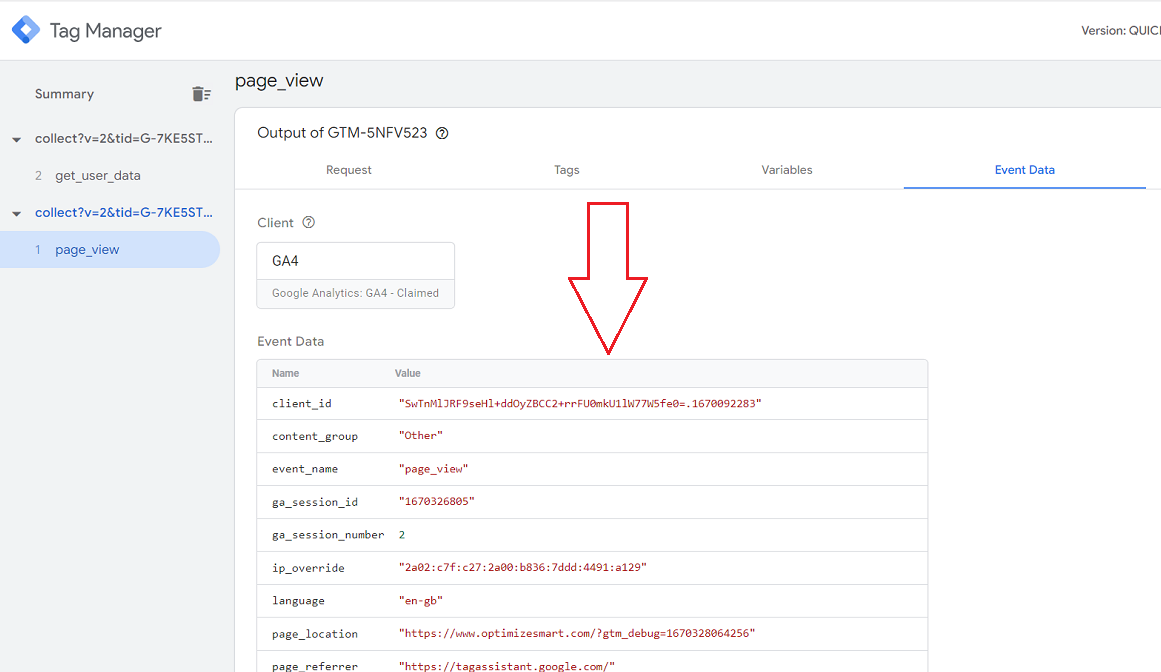Collapse the second collect request group
Image resolution: width=1161 pixels, height=672 pixels.
16,213
